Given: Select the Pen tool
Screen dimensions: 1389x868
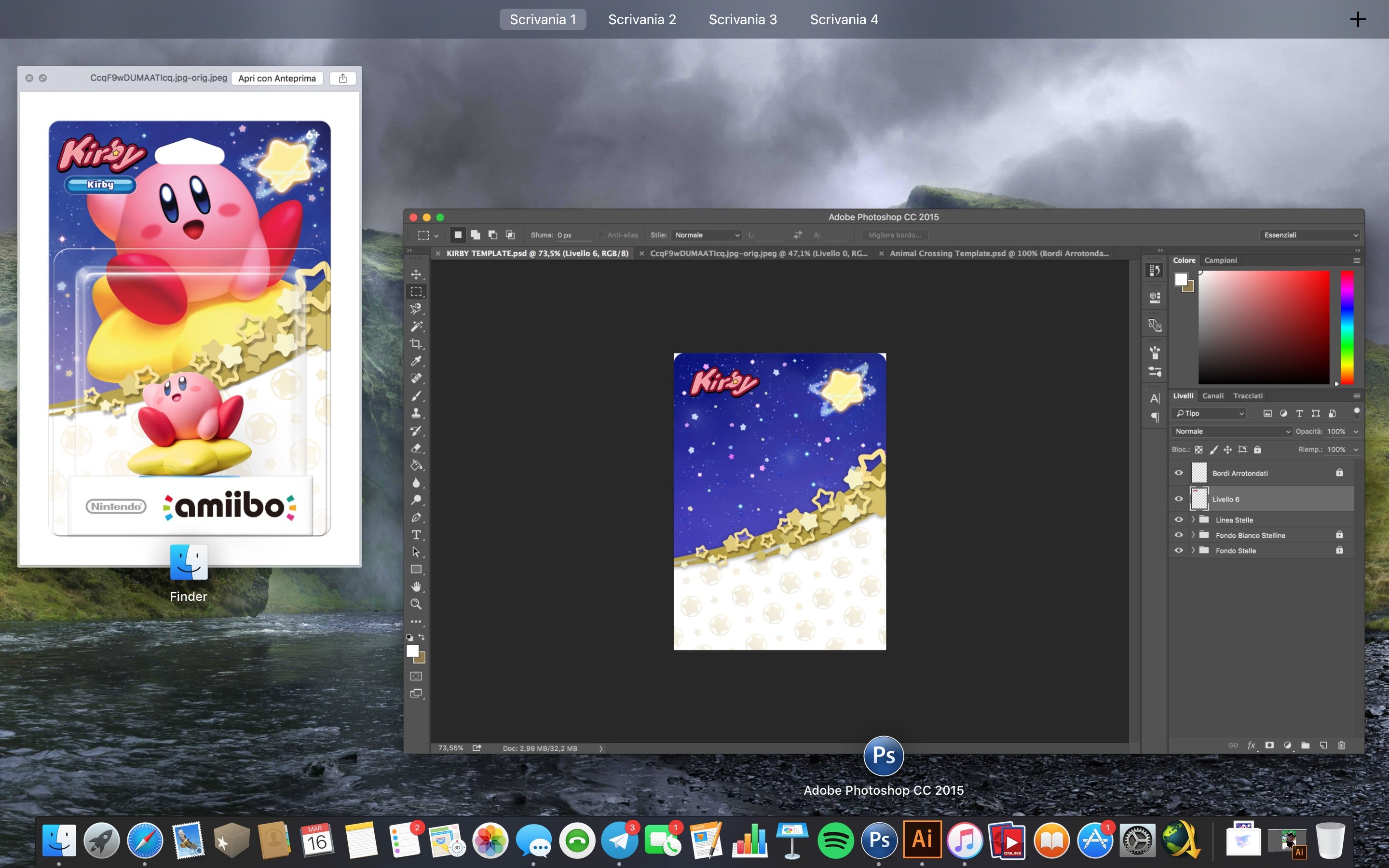Looking at the screenshot, I should coord(416,517).
